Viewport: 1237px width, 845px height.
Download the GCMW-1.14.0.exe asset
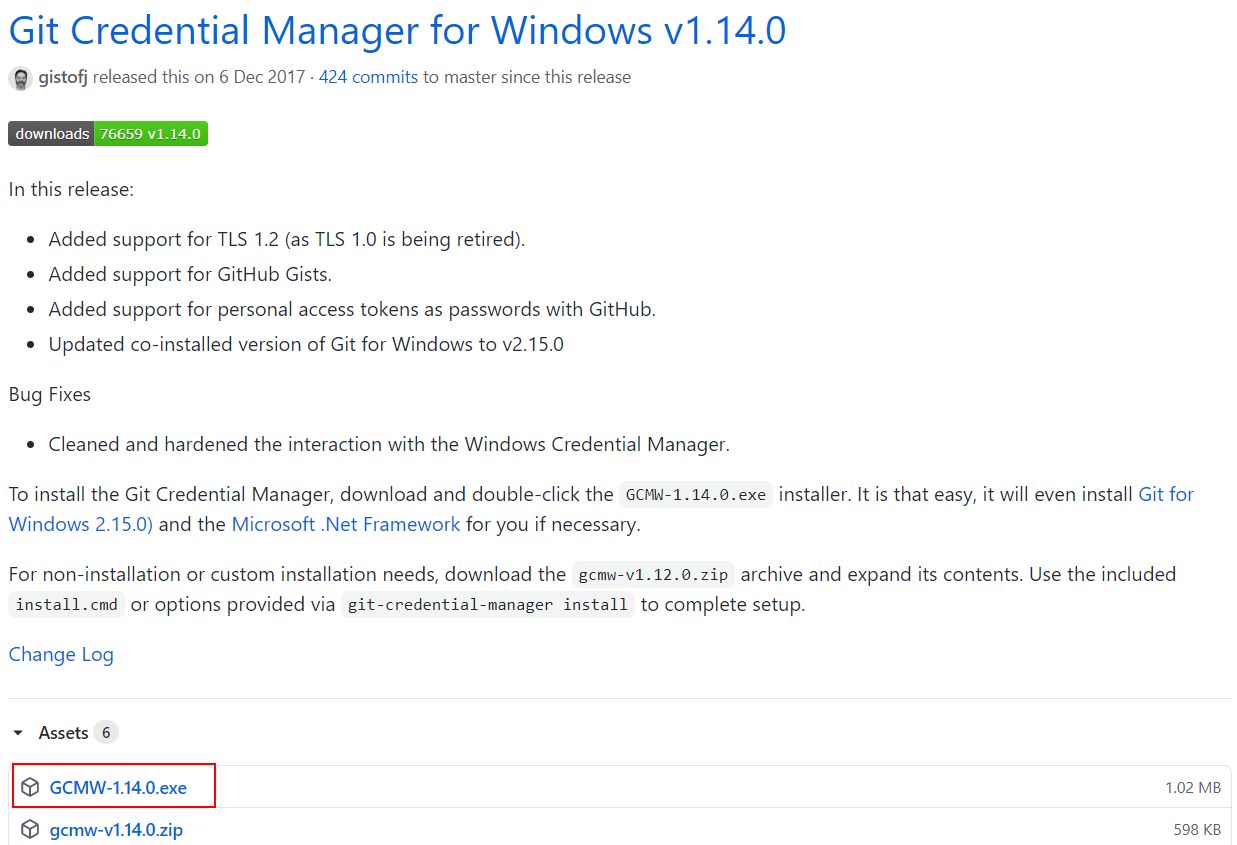[x=118, y=788]
